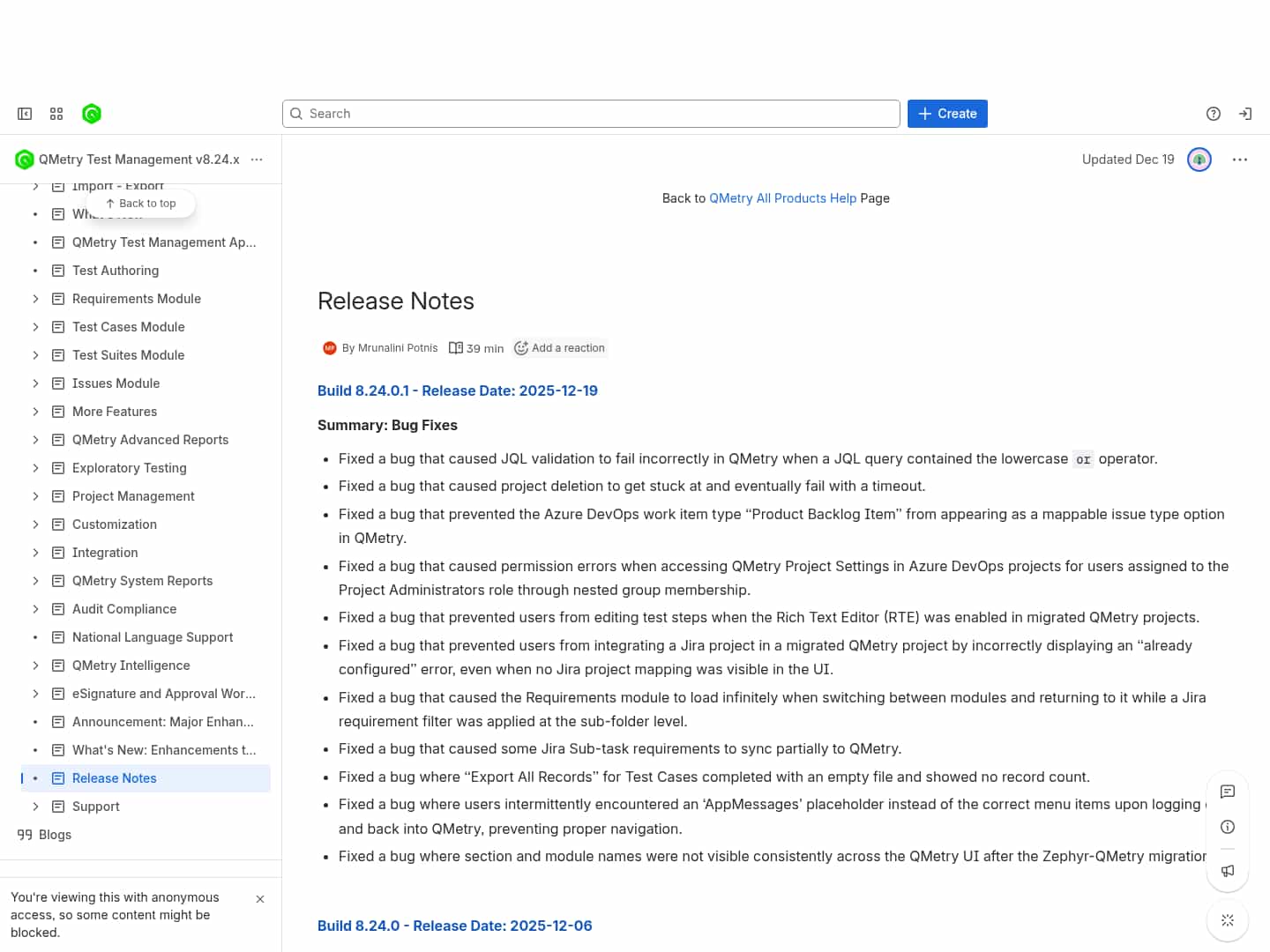Dismiss the anonymous access notice
Viewport: 1270px width, 952px height.
click(x=260, y=899)
